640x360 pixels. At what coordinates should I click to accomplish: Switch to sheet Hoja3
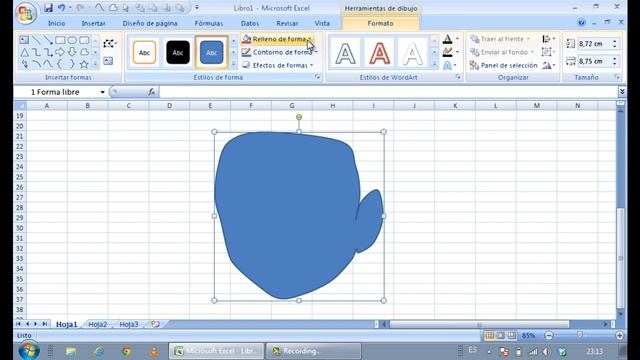point(129,324)
